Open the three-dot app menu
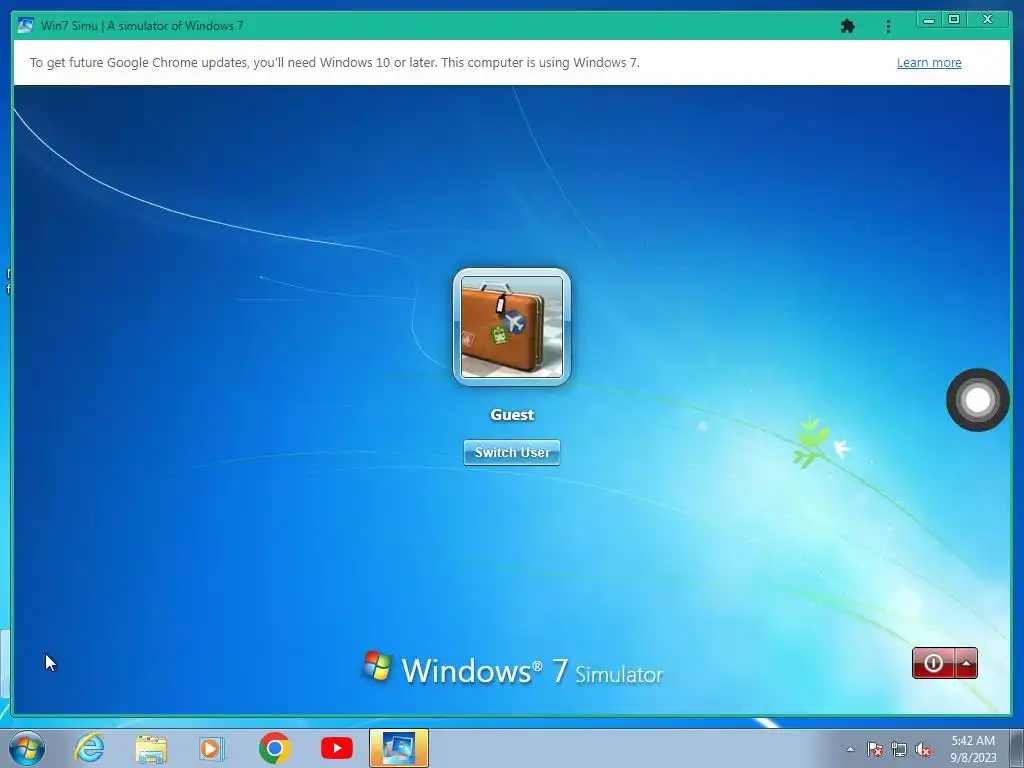This screenshot has width=1024, height=768. 888,26
